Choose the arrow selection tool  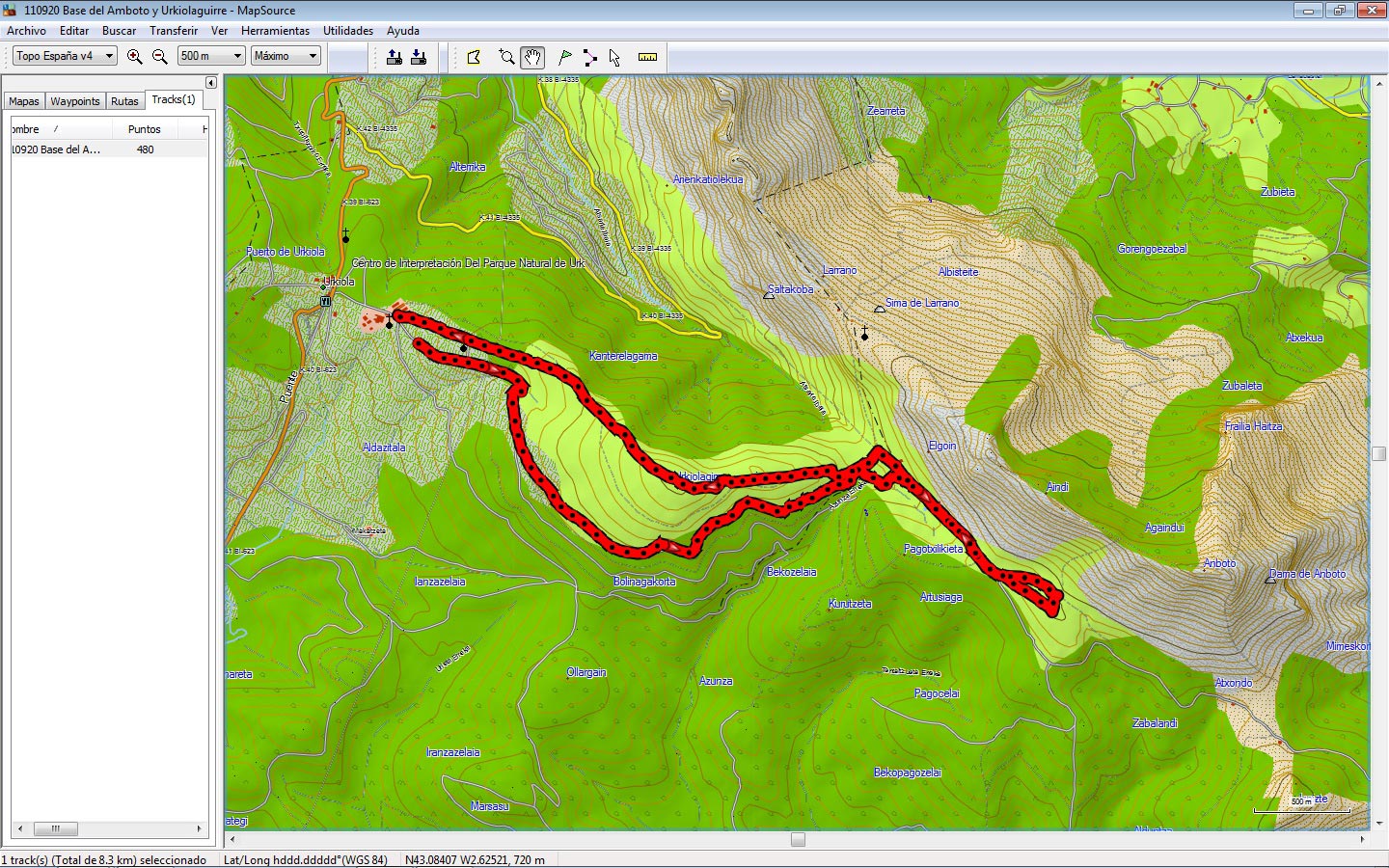tap(614, 57)
